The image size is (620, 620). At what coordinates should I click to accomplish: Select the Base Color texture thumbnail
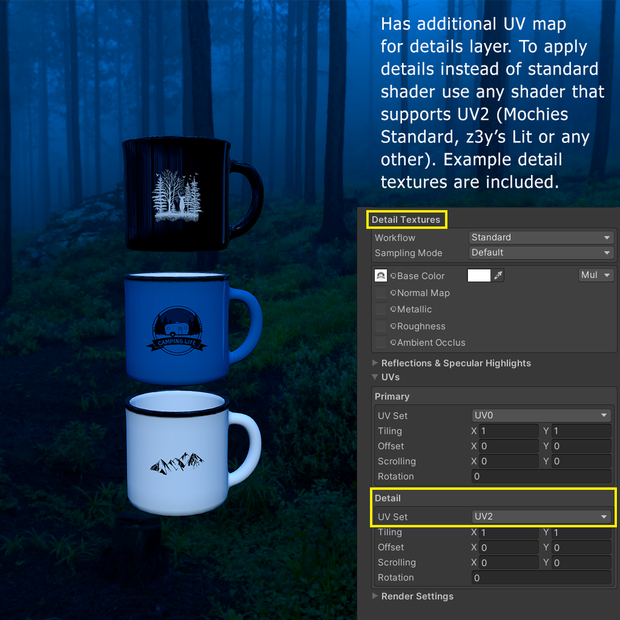(381, 276)
